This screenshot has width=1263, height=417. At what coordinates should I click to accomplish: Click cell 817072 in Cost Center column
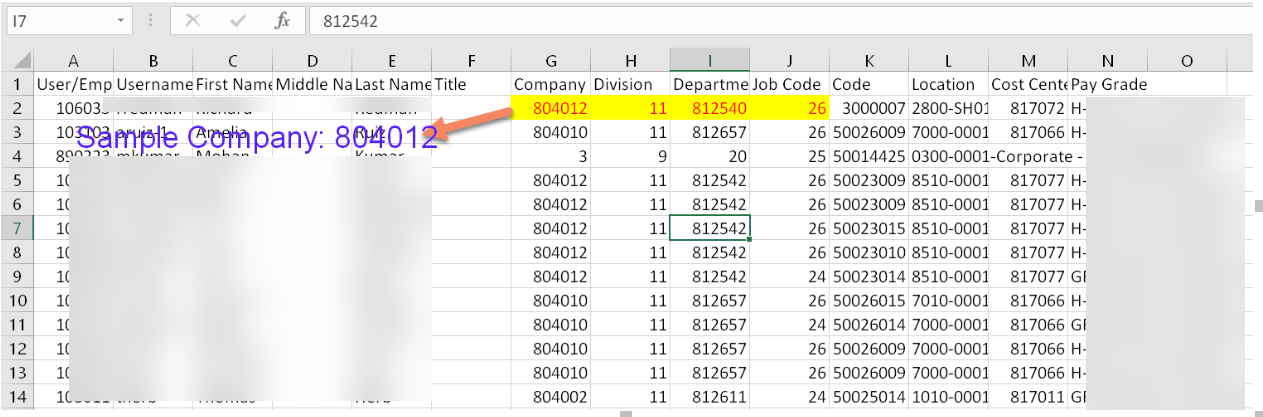click(x=1028, y=108)
